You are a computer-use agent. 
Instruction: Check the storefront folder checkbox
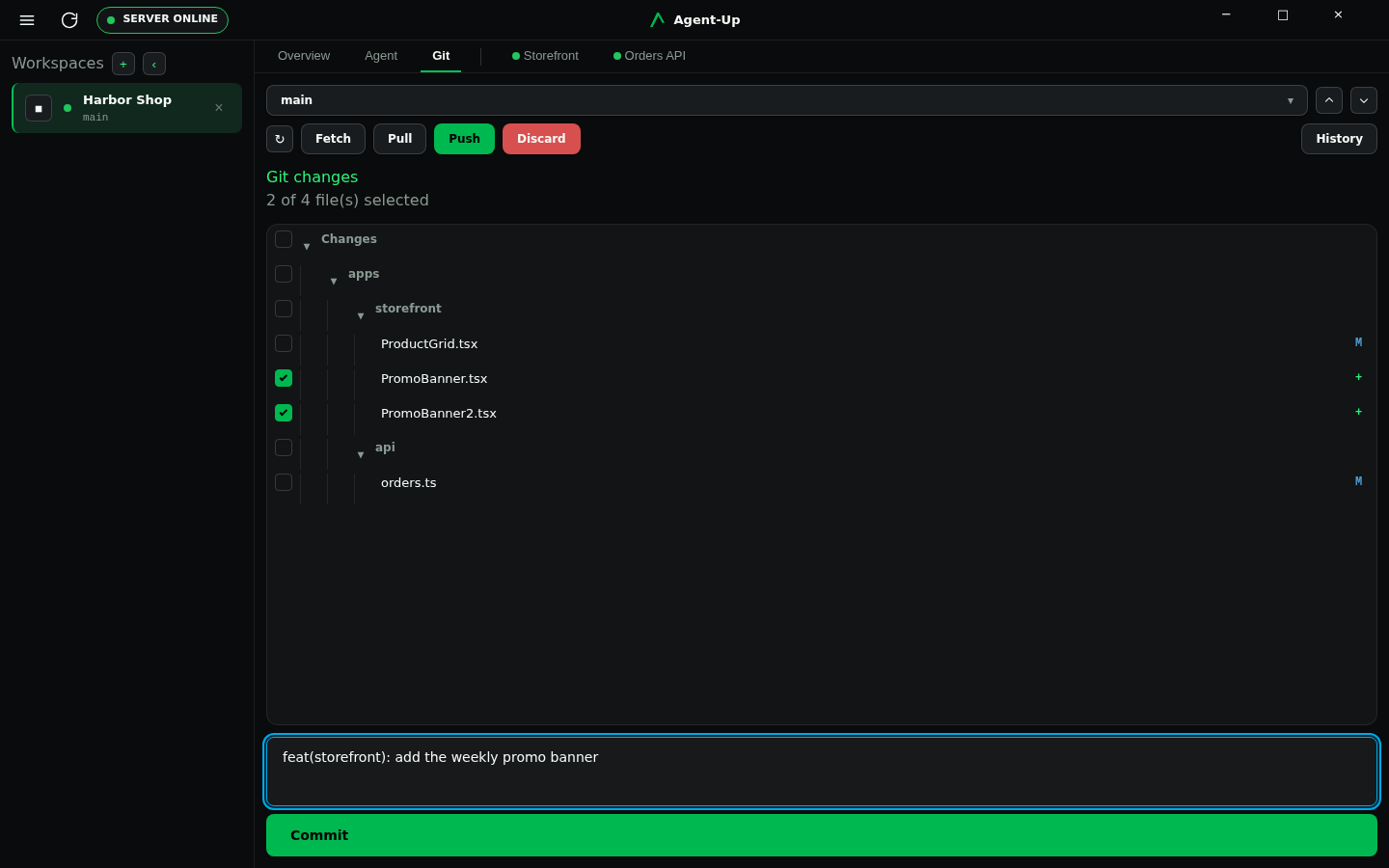[284, 309]
